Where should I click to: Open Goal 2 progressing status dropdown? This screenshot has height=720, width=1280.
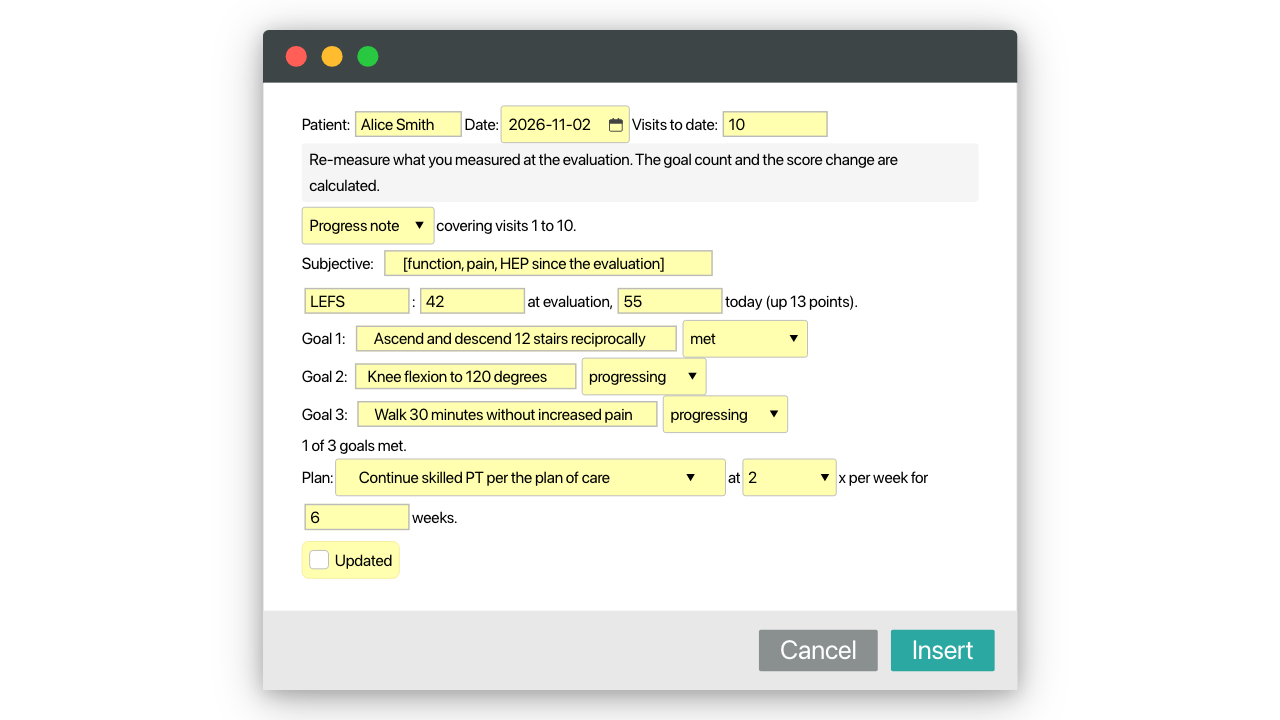[644, 377]
